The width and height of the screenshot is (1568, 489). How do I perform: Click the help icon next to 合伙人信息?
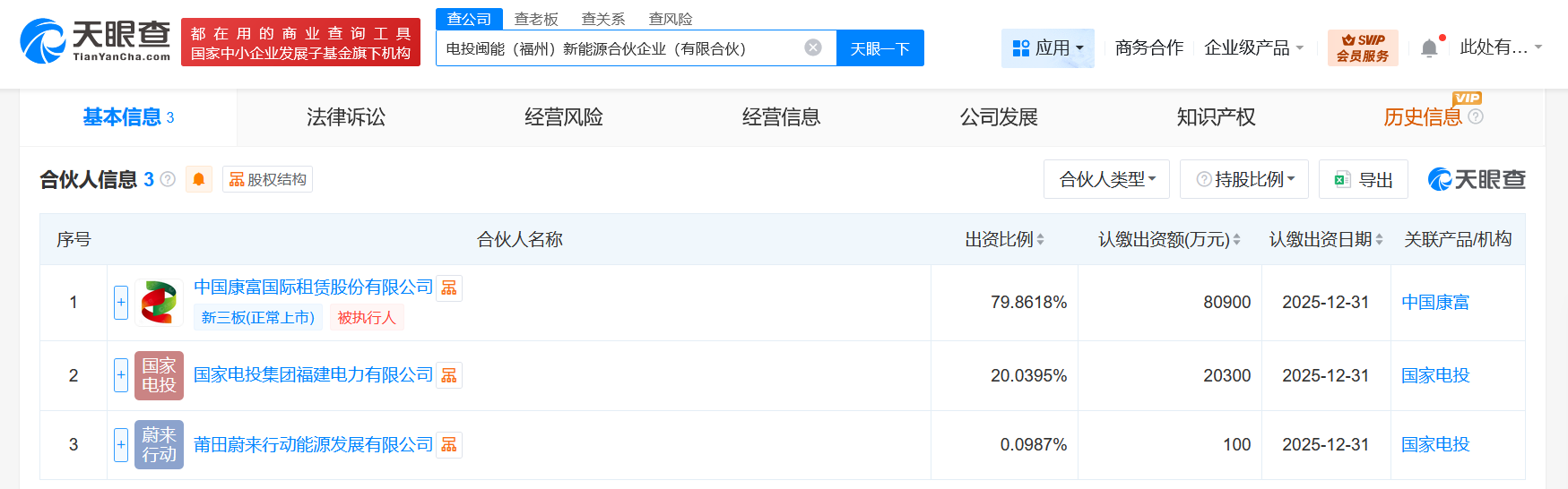click(x=168, y=179)
